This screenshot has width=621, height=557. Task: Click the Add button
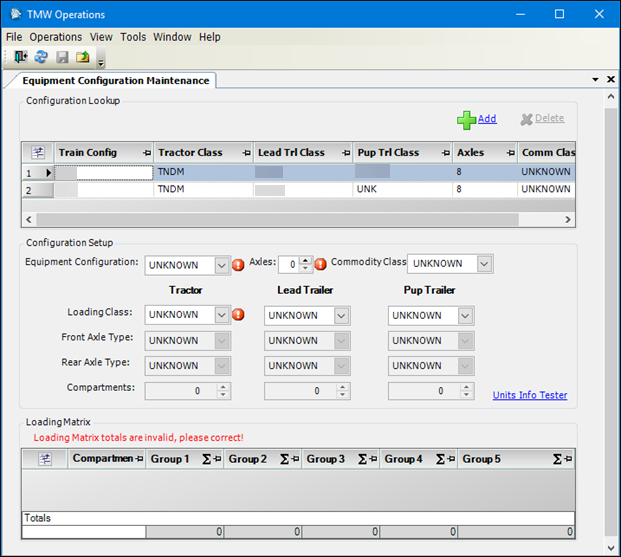[477, 119]
